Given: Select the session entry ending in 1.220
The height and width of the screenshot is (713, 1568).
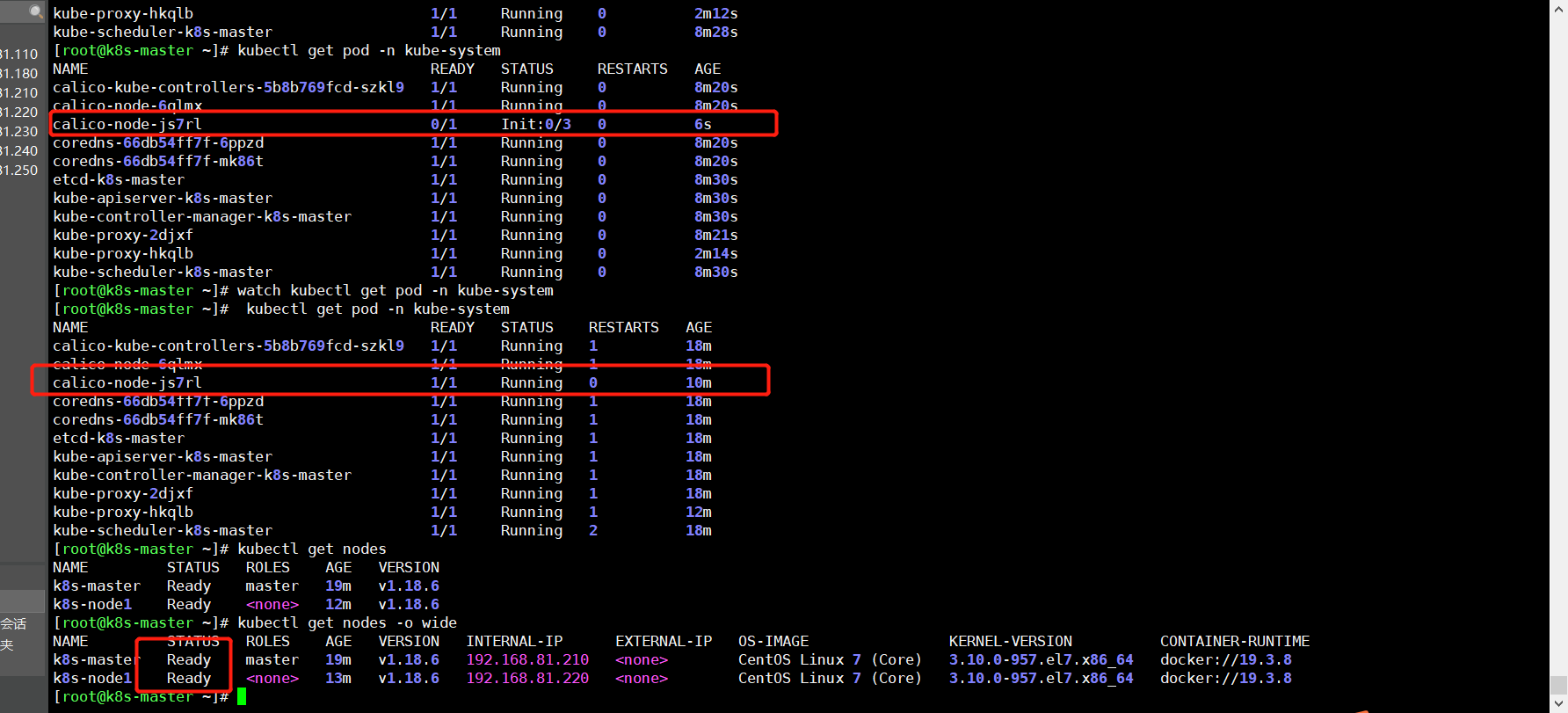Looking at the screenshot, I should 19,112.
